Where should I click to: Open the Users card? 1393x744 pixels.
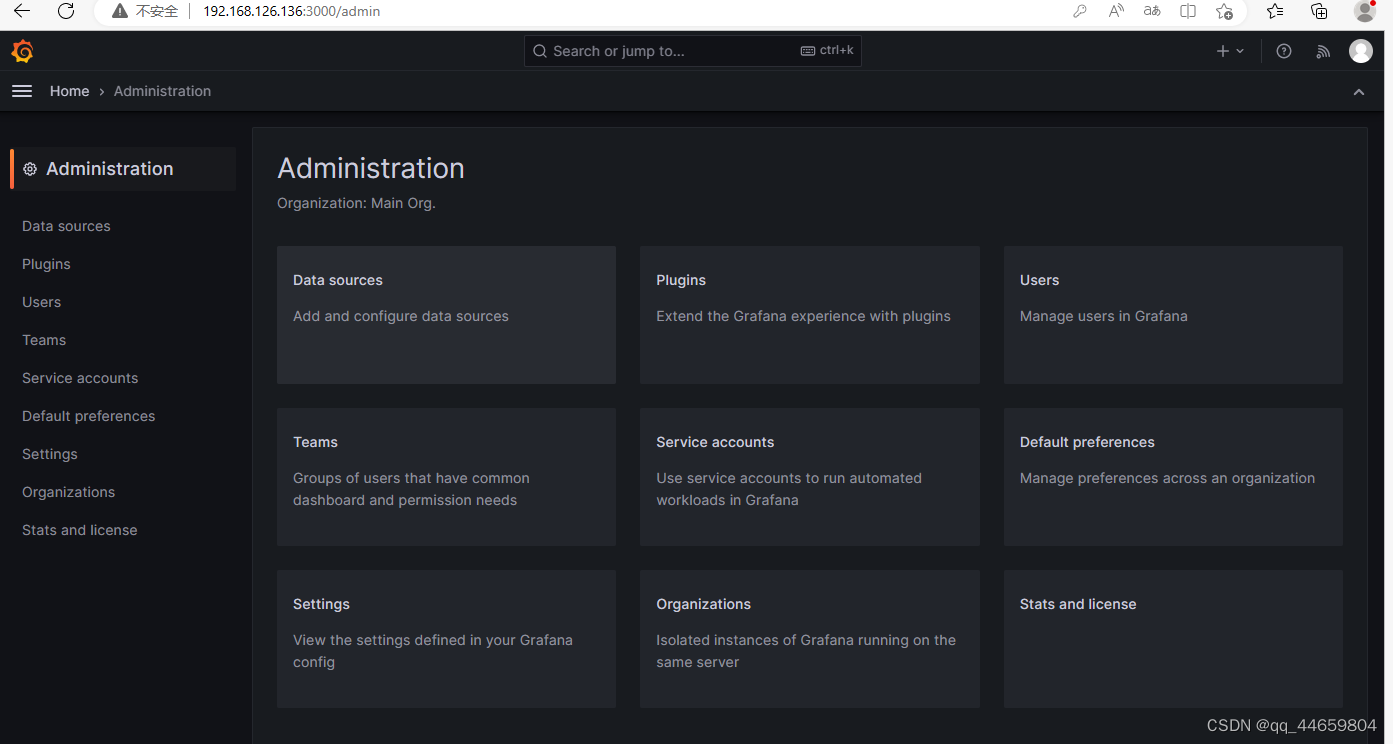pos(1173,315)
